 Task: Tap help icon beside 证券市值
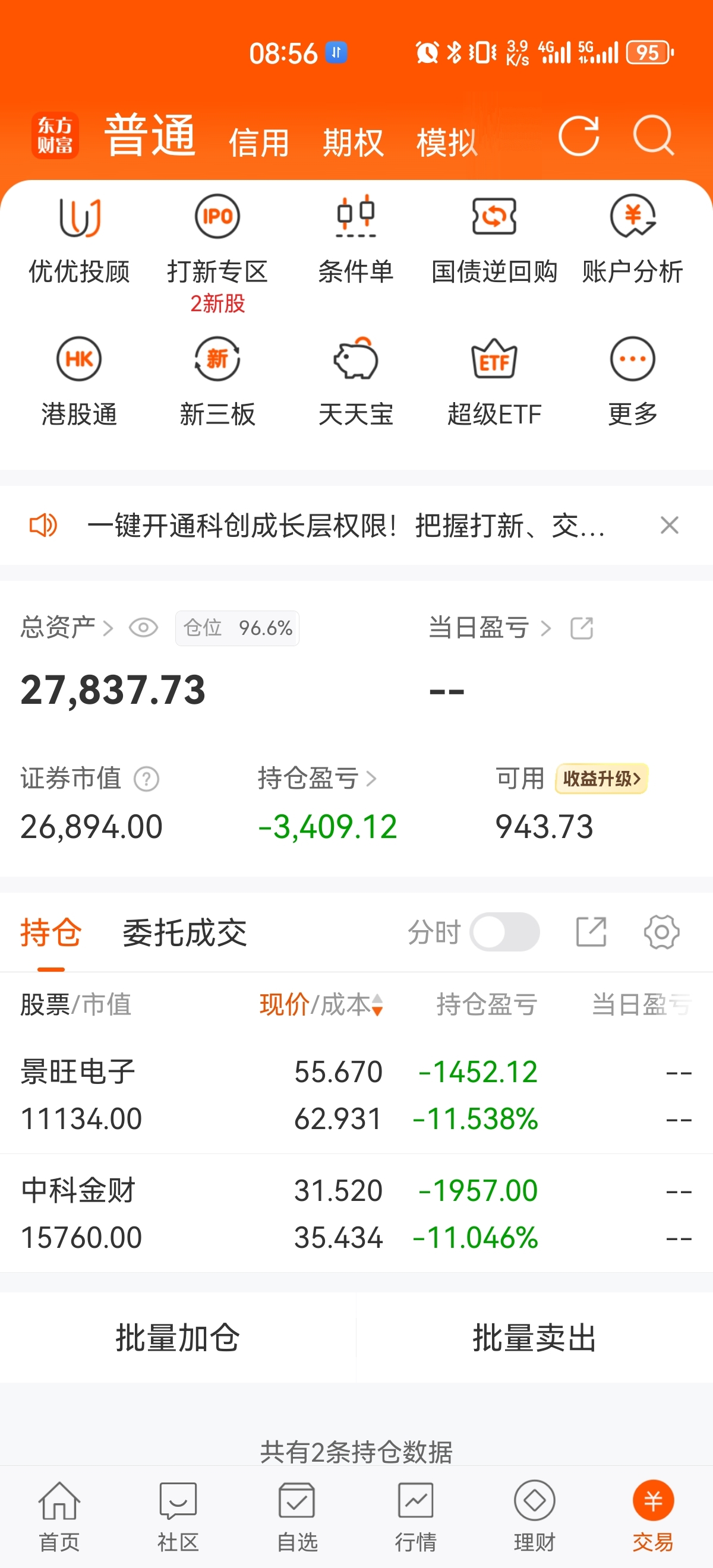[146, 779]
